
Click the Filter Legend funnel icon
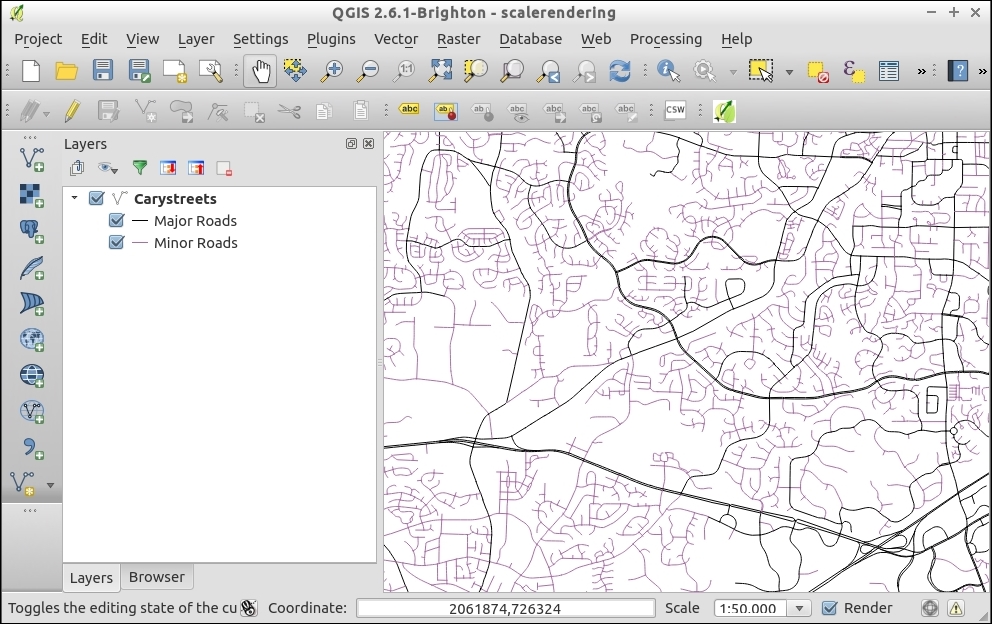tap(140, 168)
